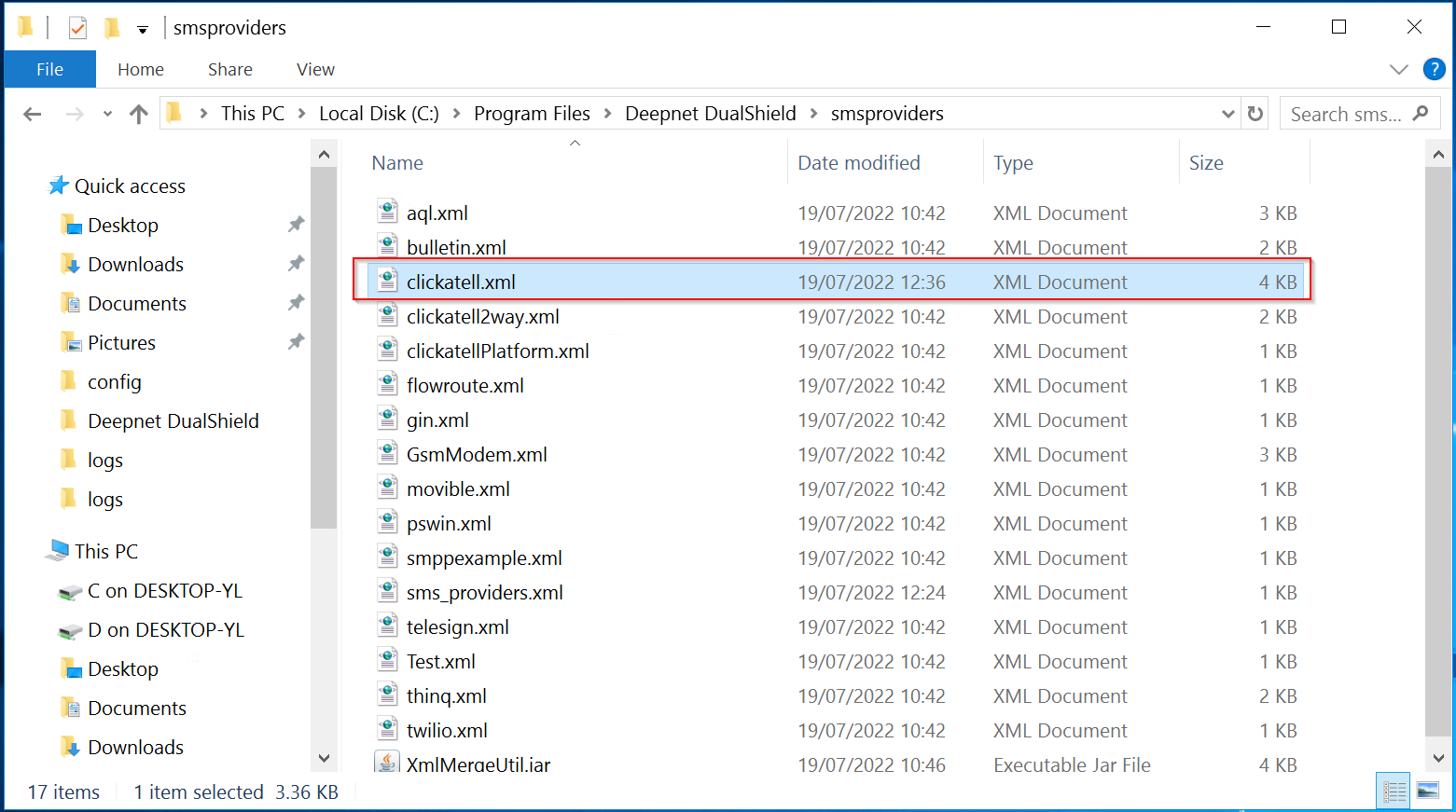Click the Back navigation arrow
The image size is (1456, 812).
point(33,114)
